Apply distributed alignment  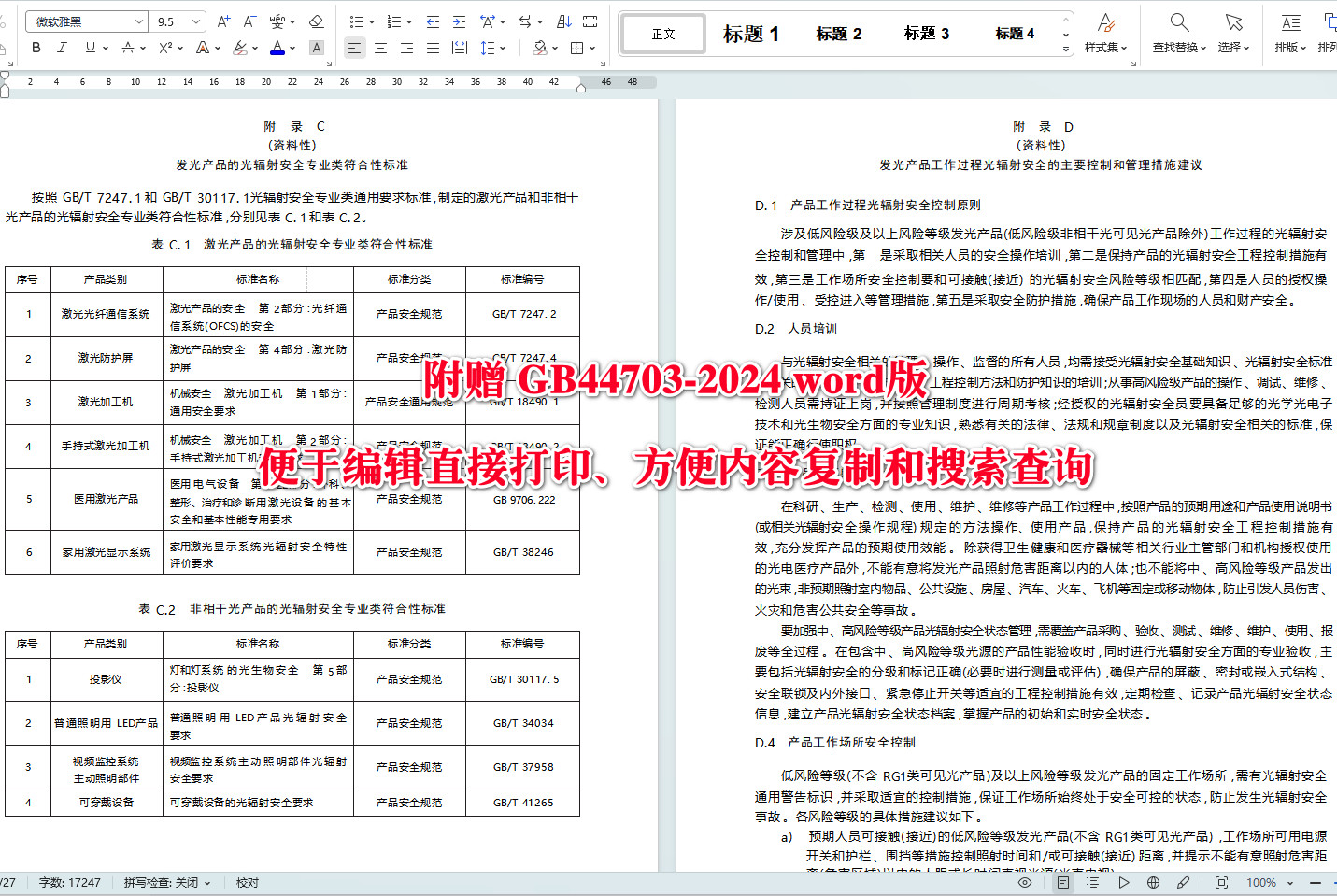[x=460, y=48]
